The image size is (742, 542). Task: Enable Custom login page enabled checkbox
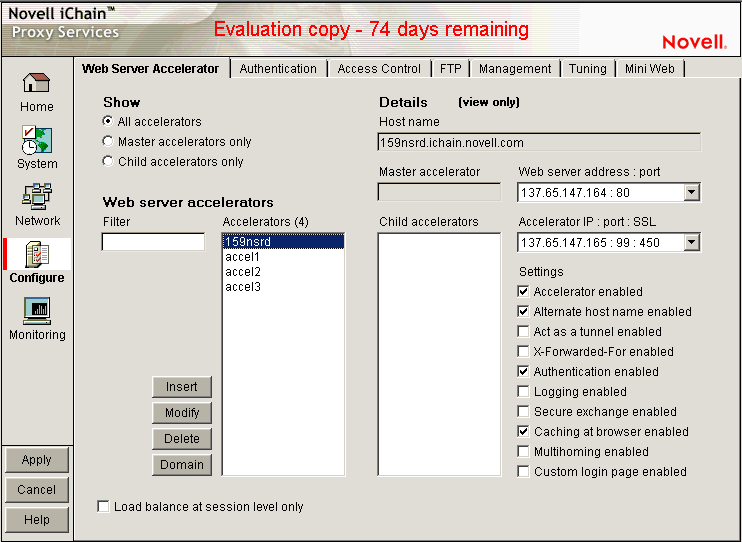point(523,471)
